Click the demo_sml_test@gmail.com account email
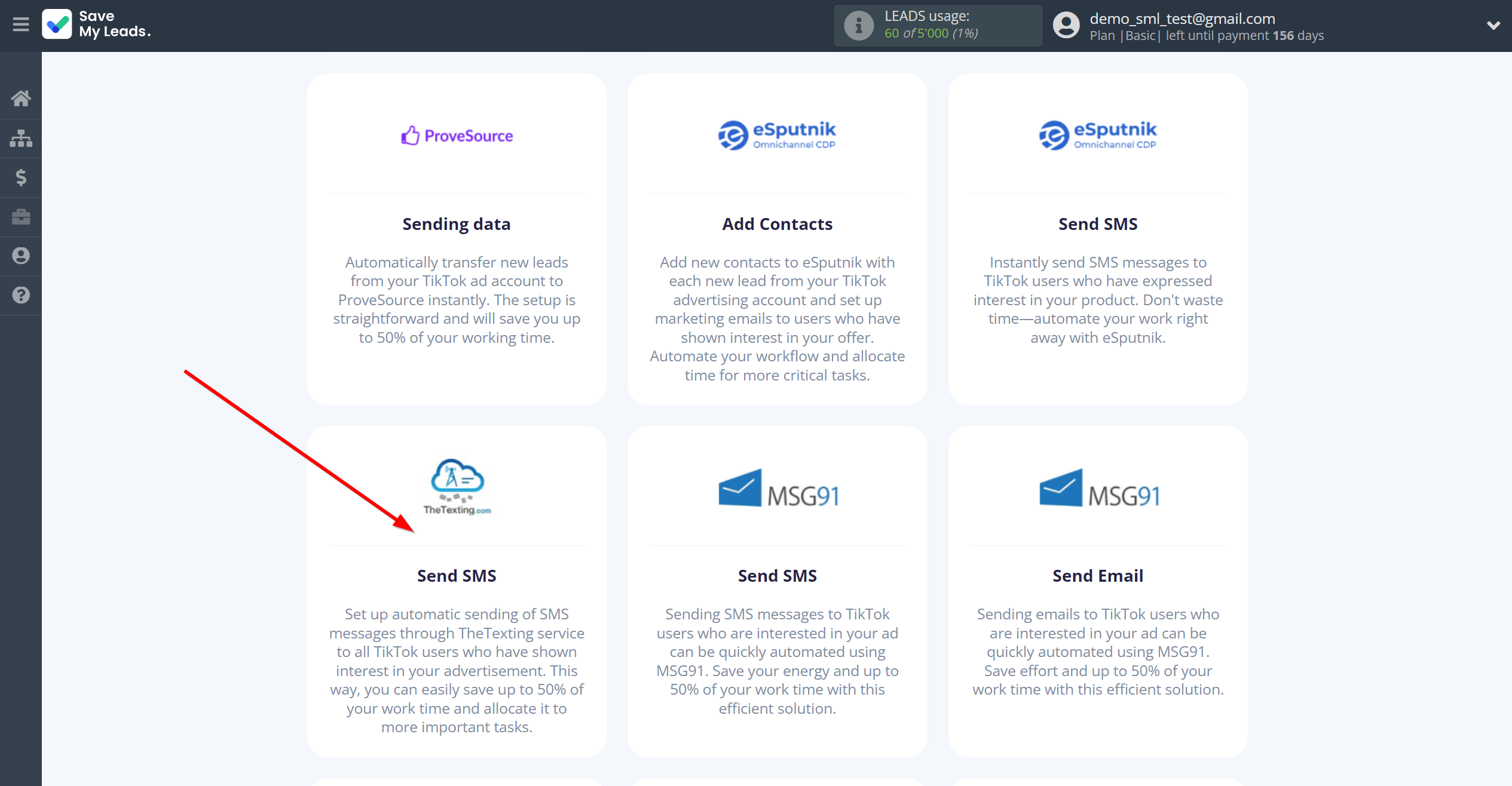1512x786 pixels. (1182, 19)
